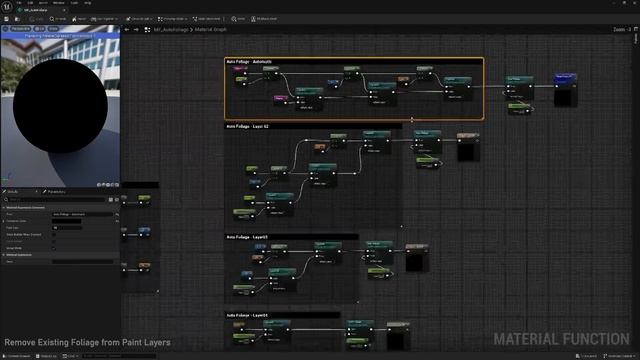Click the first preview shape icon in viewport

pos(99,185)
